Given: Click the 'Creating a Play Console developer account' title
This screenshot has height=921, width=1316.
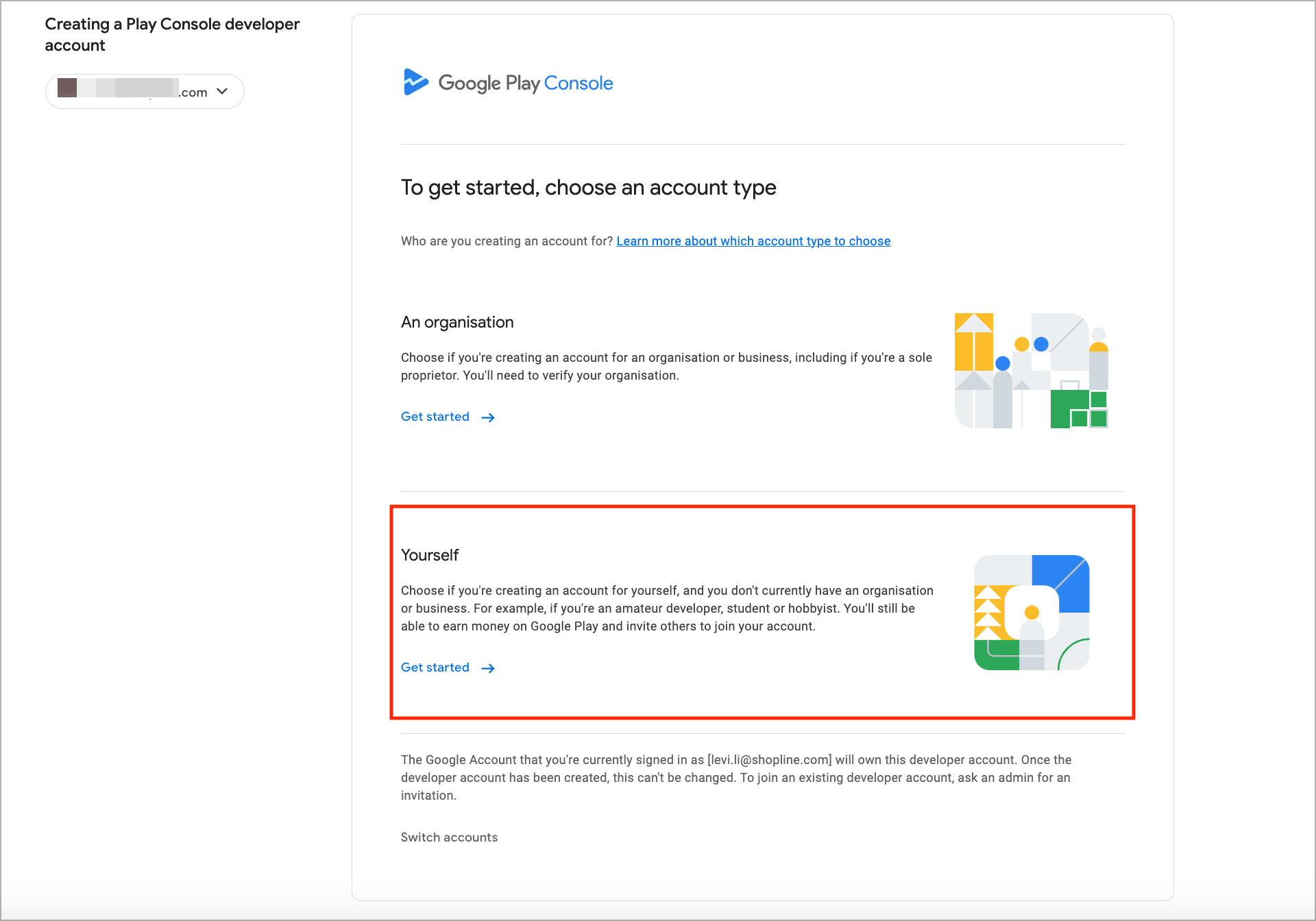Looking at the screenshot, I should pos(173,34).
